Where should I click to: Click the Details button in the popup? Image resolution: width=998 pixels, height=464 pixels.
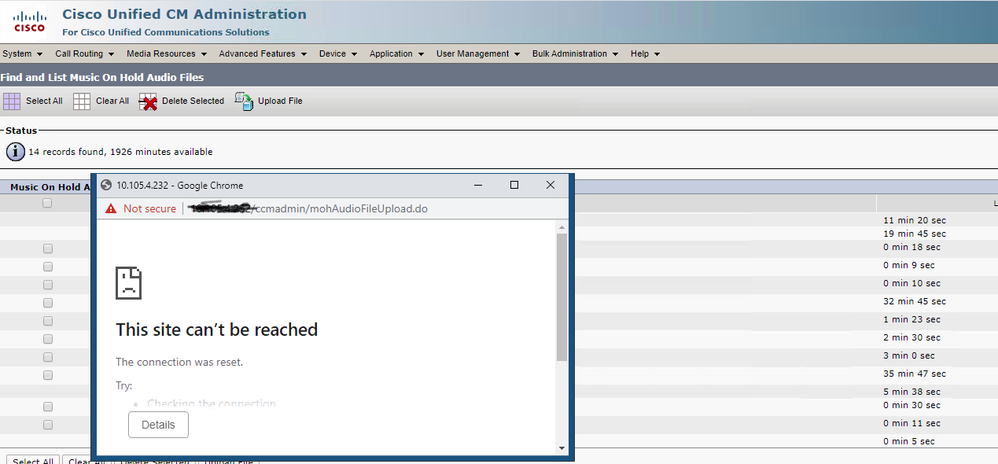coord(158,425)
